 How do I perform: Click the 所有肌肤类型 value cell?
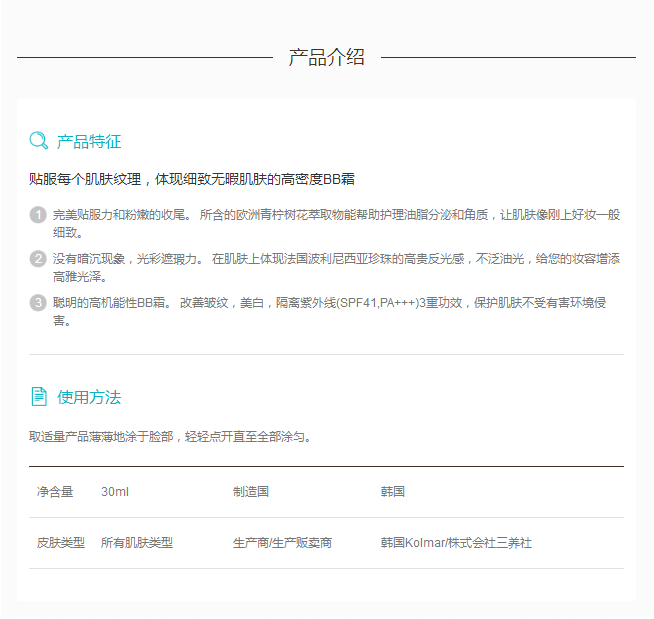137,543
